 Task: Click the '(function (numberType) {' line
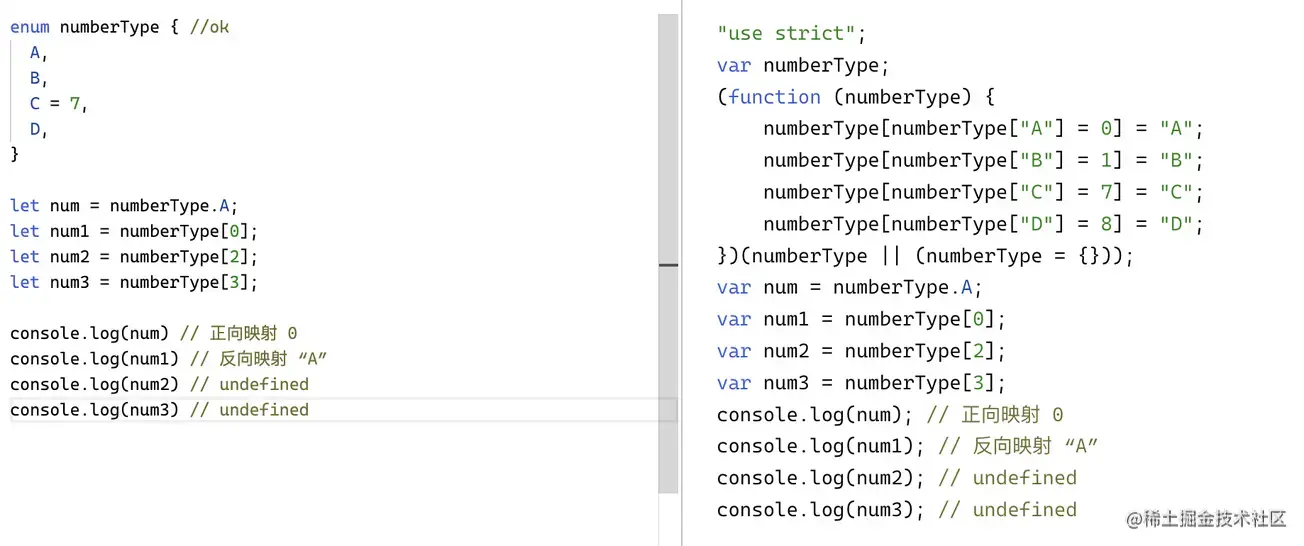856,97
